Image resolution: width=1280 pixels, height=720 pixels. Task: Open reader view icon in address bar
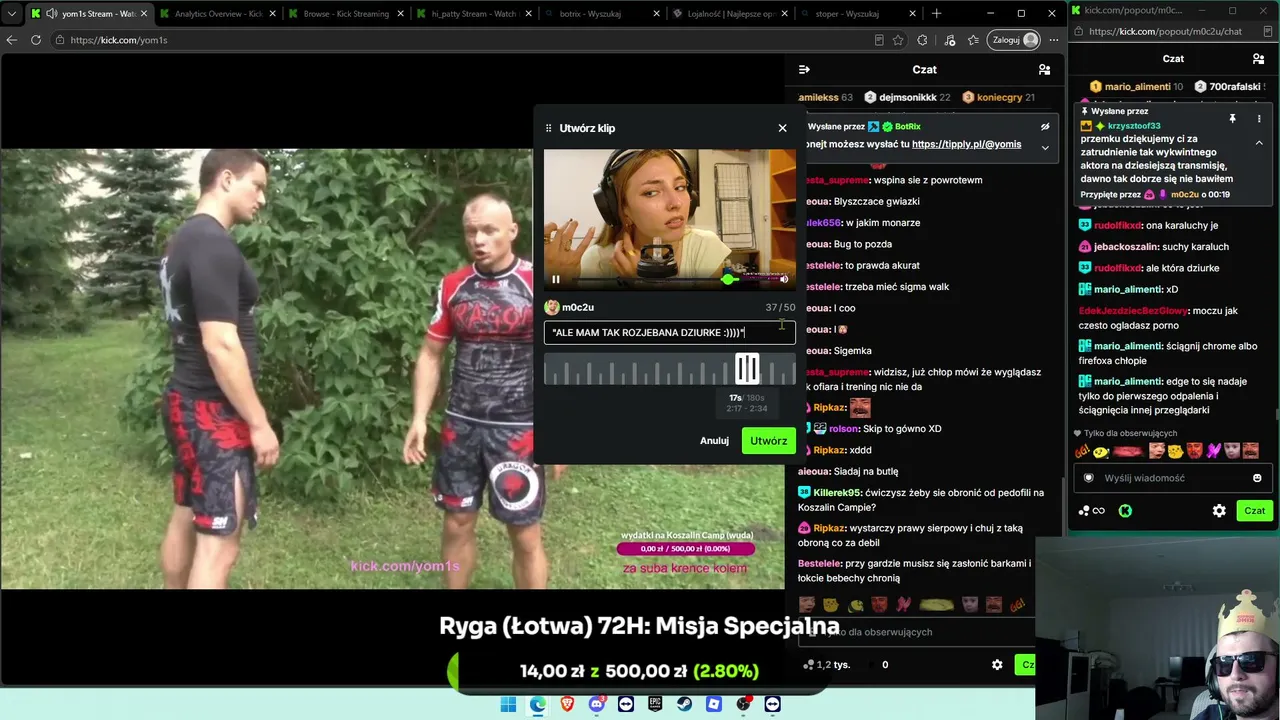click(x=878, y=40)
